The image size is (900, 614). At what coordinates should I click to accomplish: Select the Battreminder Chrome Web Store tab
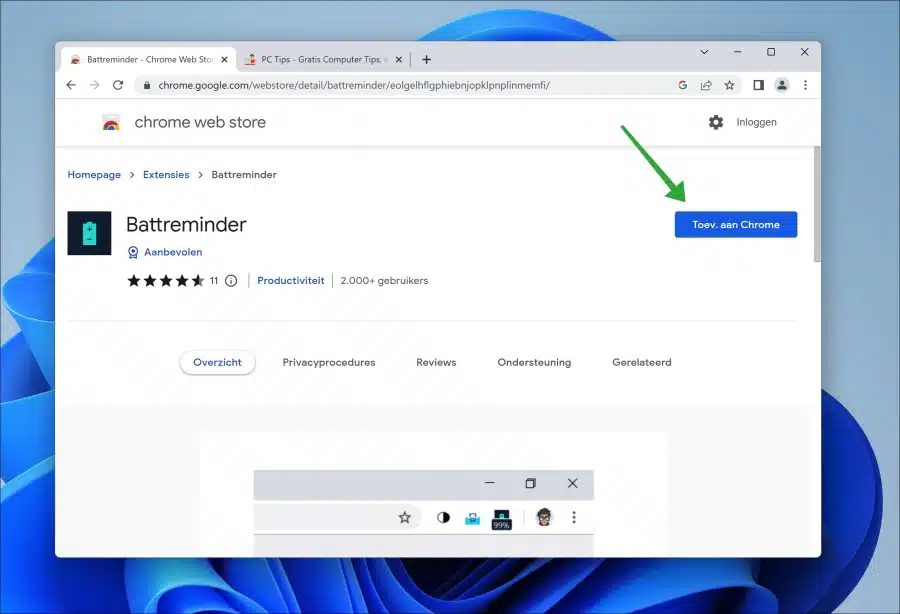[148, 60]
